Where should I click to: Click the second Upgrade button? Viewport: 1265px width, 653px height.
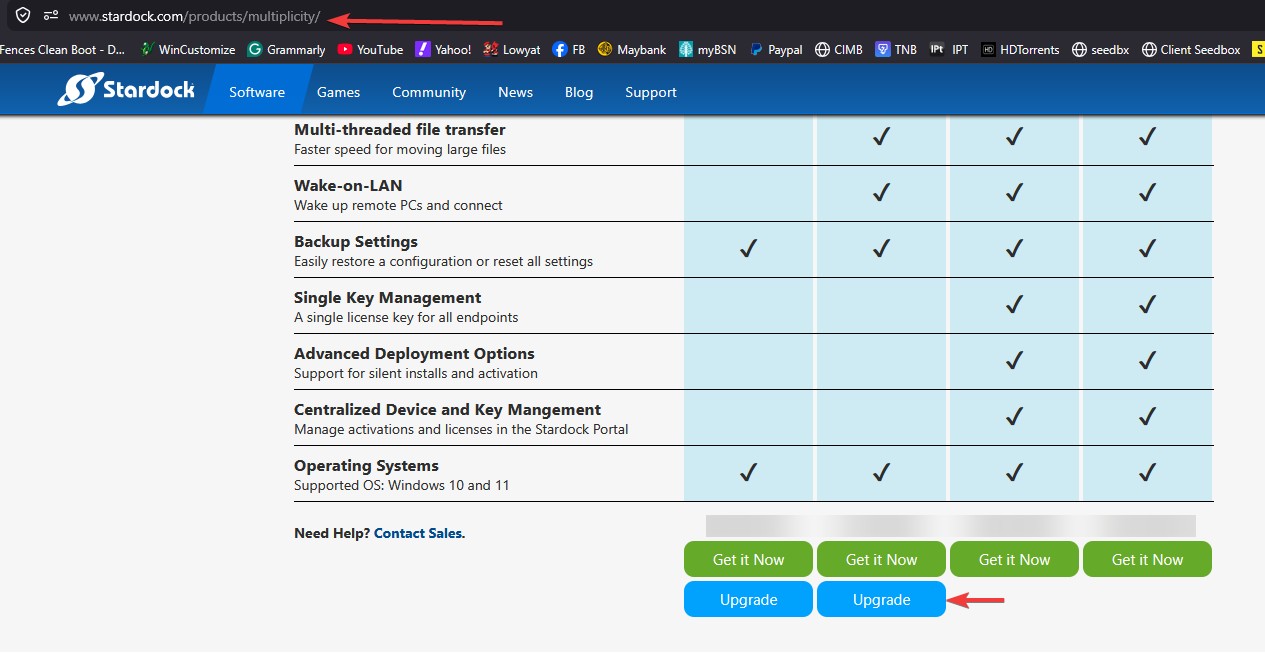coord(881,600)
